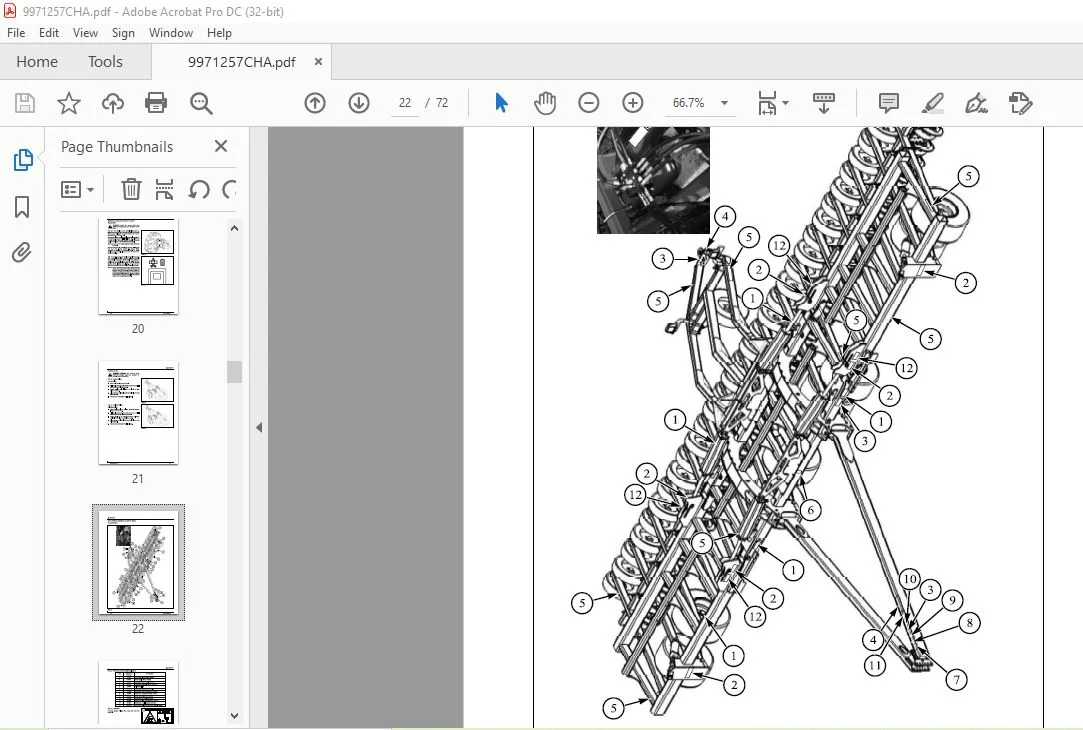Click the tractor photo in document
Screen dimensions: 1083x730
653,180
